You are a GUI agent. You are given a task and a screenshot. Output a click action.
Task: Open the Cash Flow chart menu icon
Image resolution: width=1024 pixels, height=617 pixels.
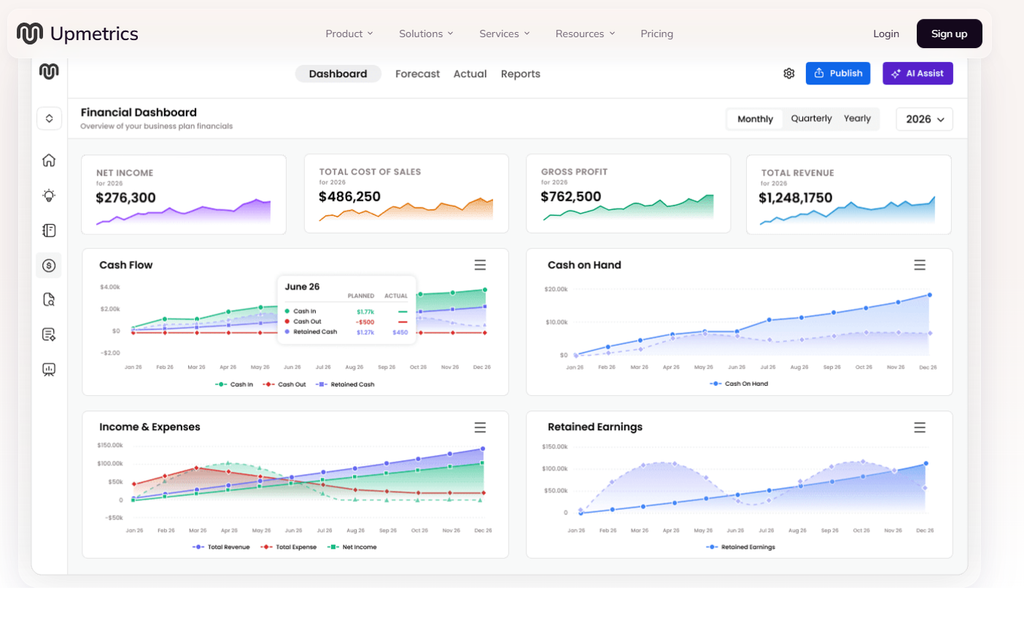pyautogui.click(x=480, y=265)
